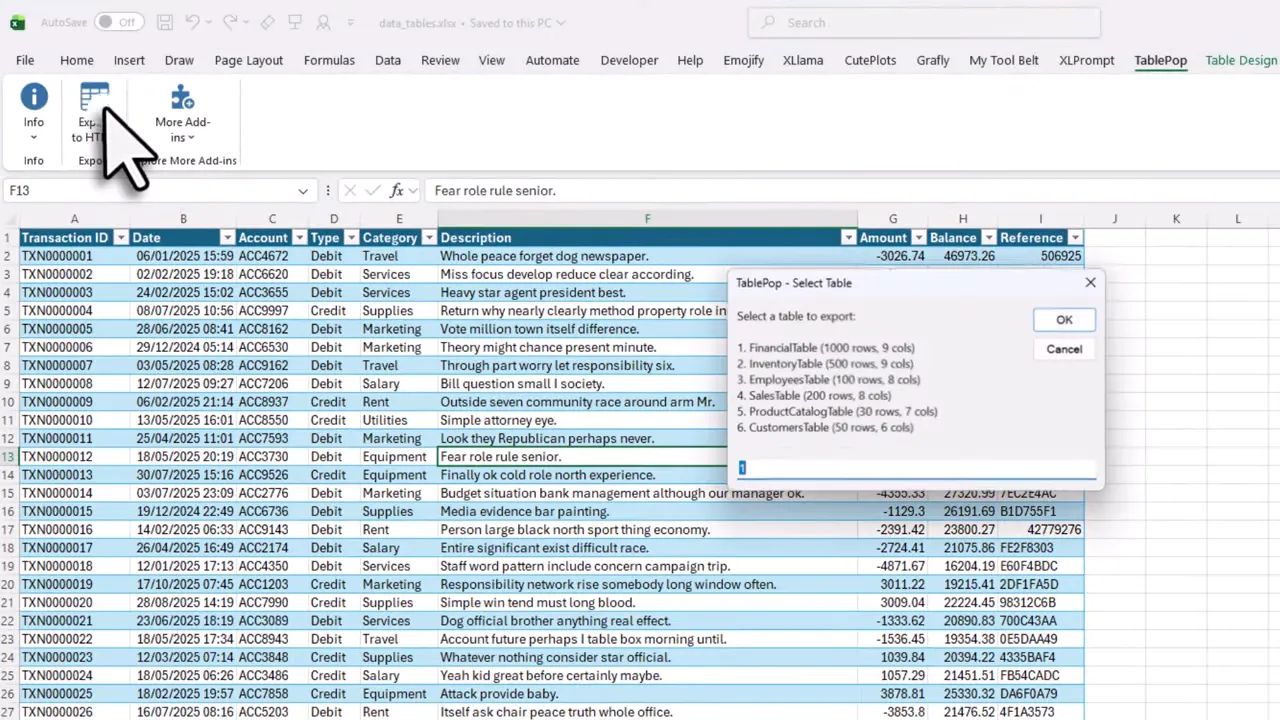
Task: Expand the Name Box dropdown arrow
Action: coord(302,190)
